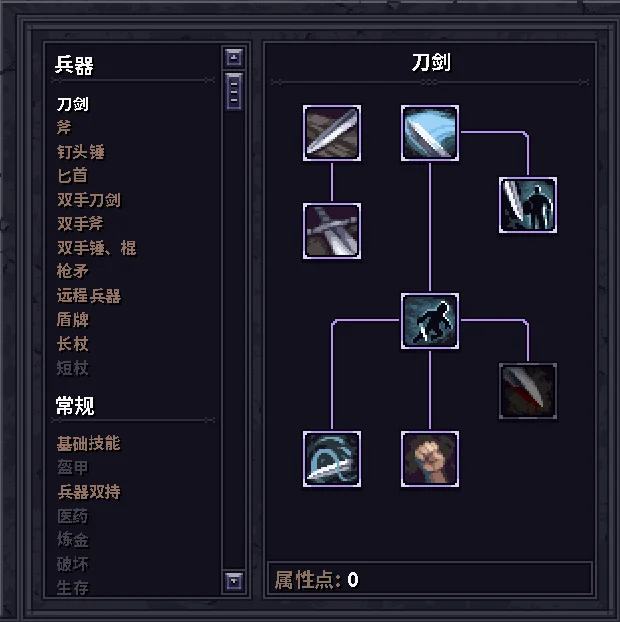Select the diagonal sword slash skill icon

(332, 133)
